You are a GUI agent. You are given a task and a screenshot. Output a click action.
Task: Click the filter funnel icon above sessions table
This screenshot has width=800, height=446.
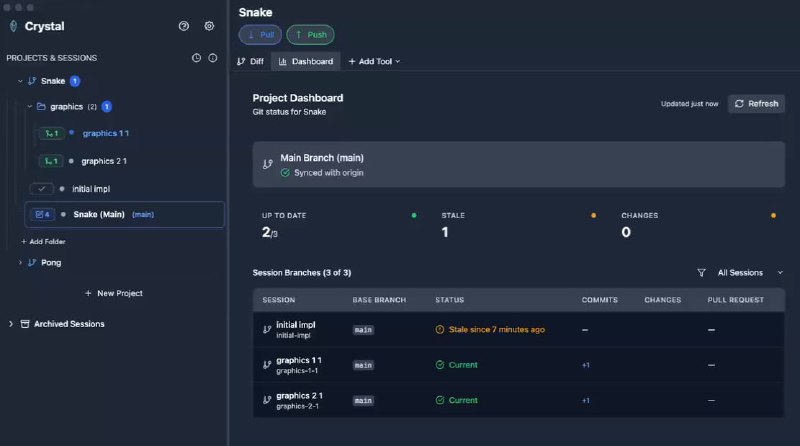701,272
